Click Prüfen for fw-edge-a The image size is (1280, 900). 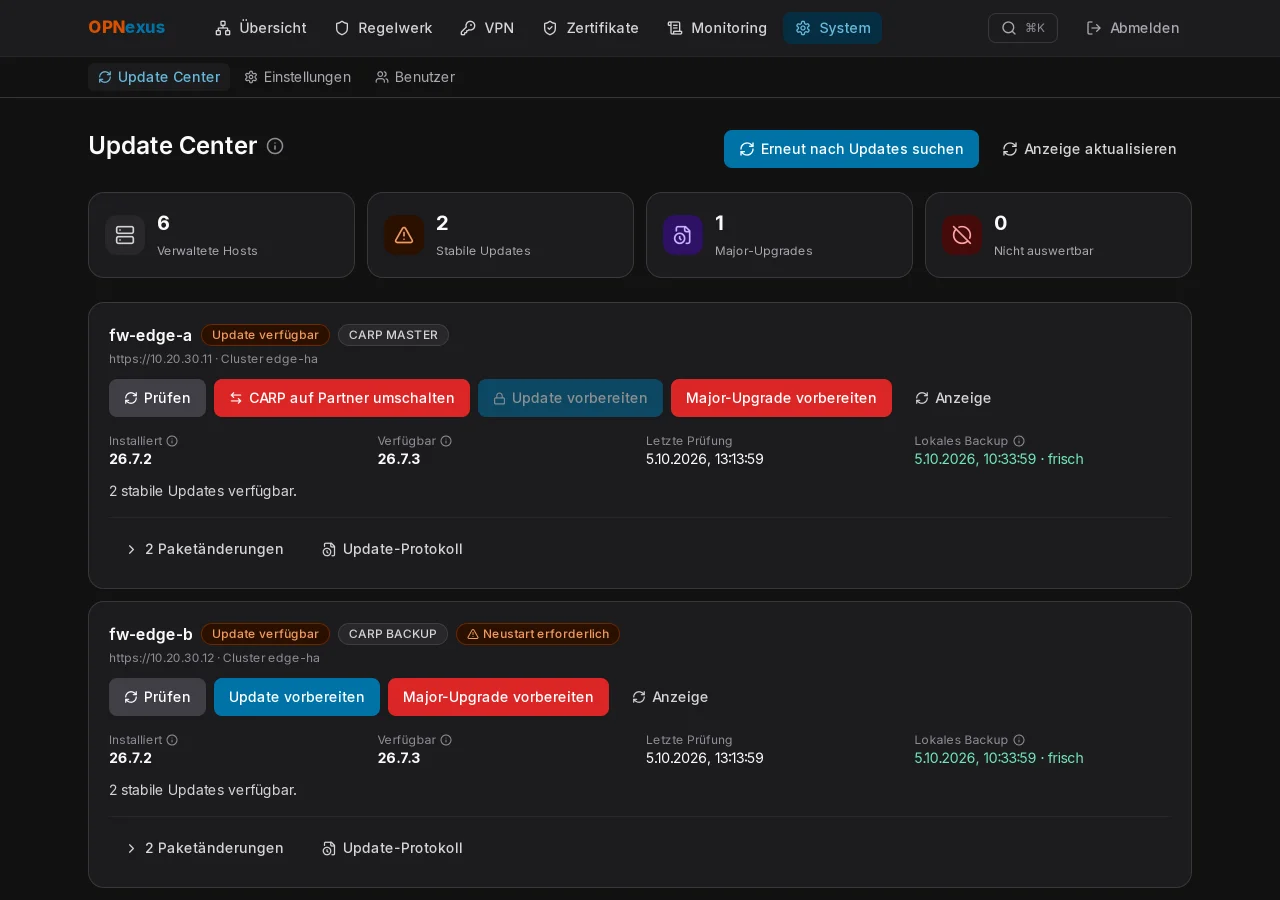click(157, 398)
